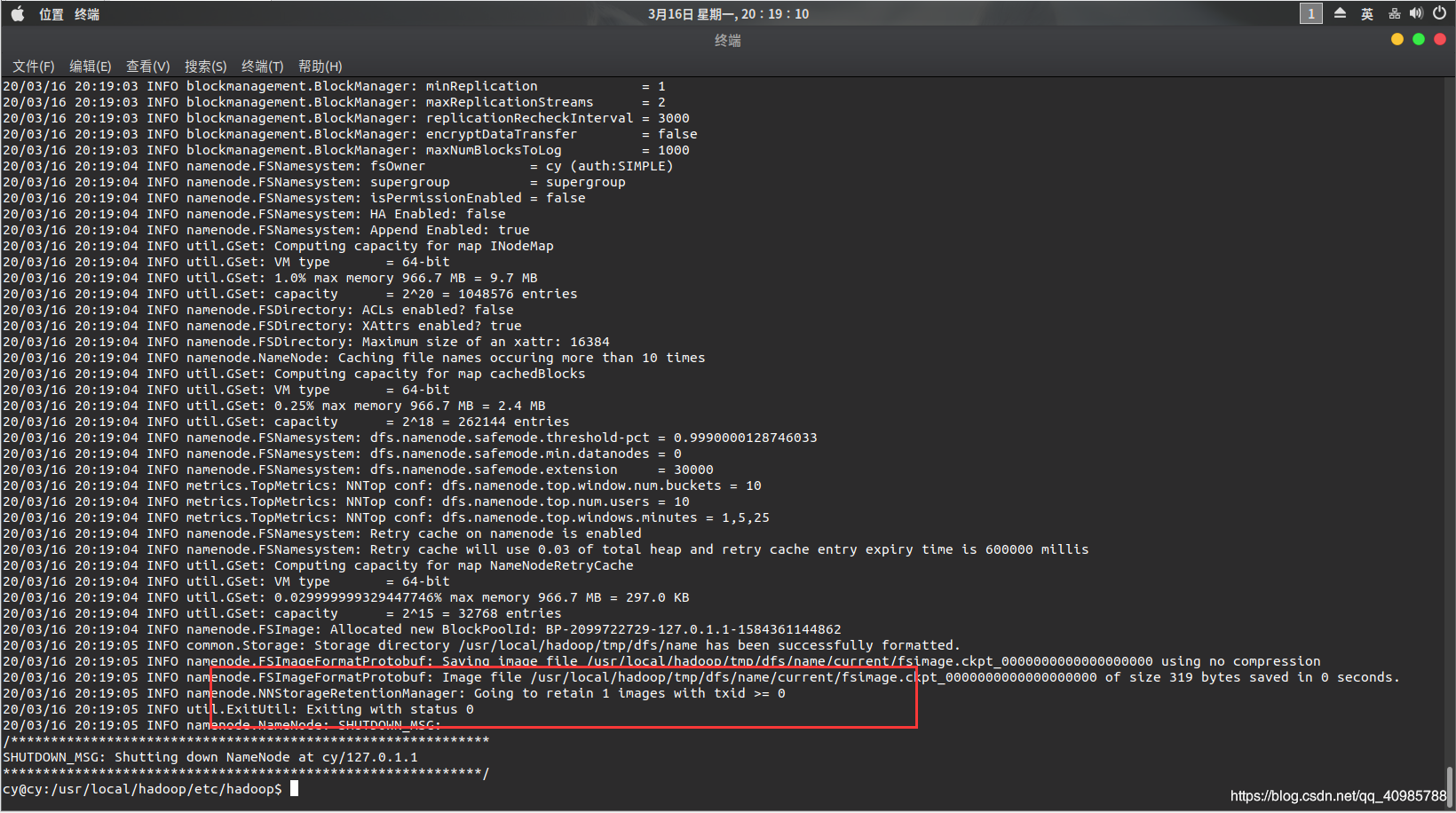The width and height of the screenshot is (1456, 813).
Task: Open the power menu icon
Action: coord(1439,13)
